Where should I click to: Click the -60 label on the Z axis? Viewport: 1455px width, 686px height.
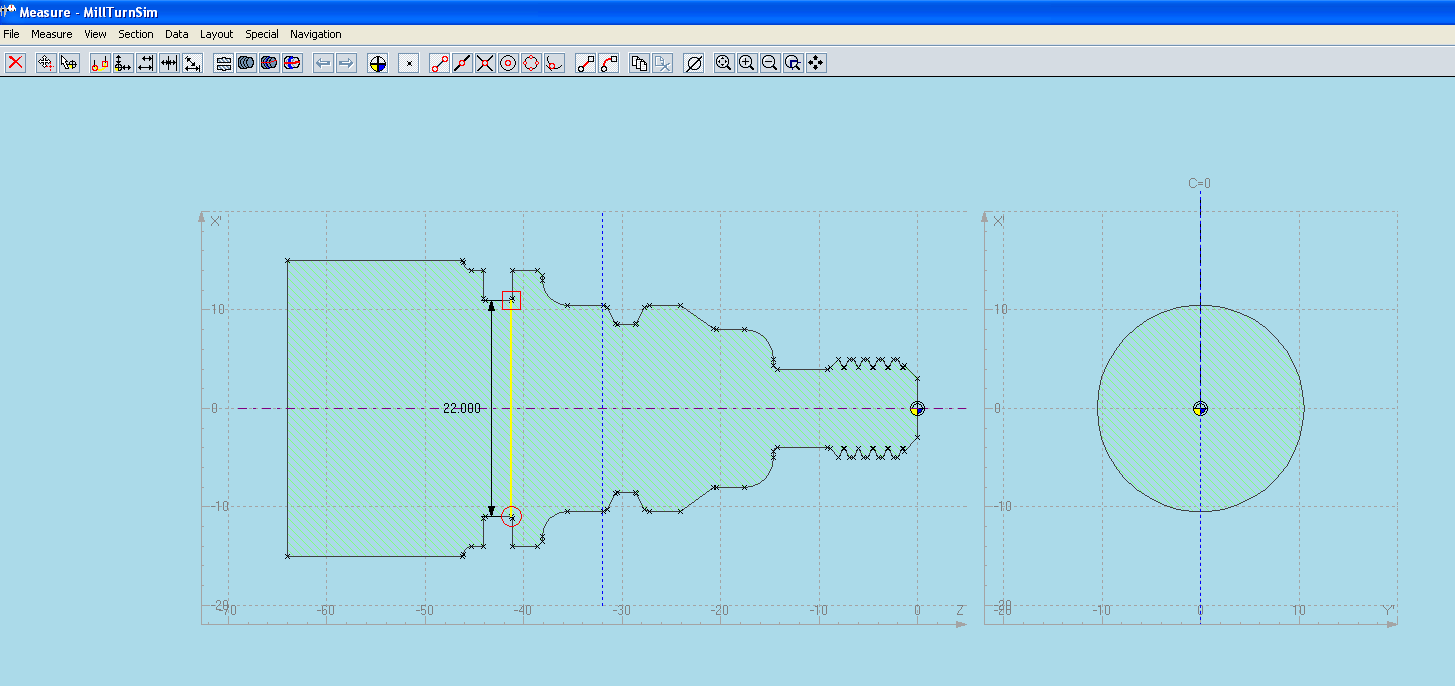pos(325,610)
